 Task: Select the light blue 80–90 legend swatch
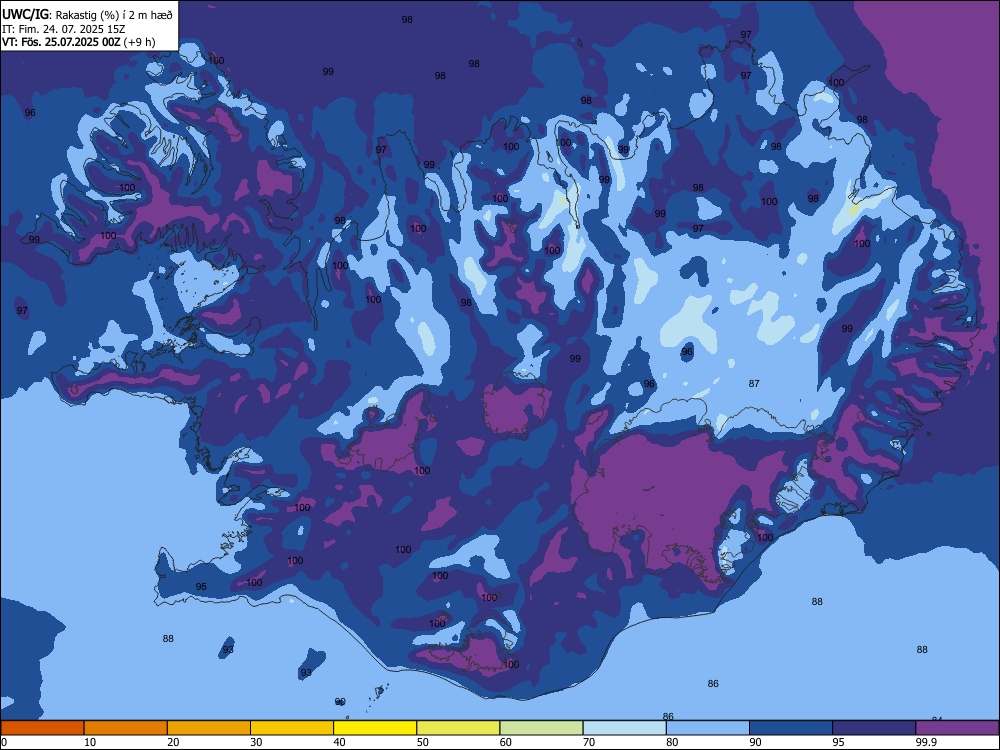click(708, 728)
